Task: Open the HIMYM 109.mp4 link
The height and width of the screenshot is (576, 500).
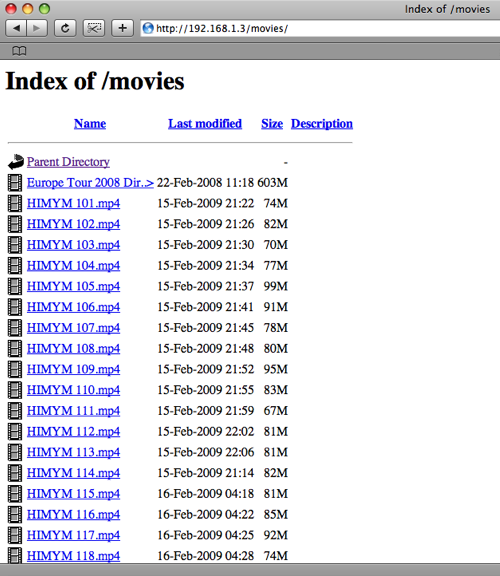Action: click(x=73, y=369)
